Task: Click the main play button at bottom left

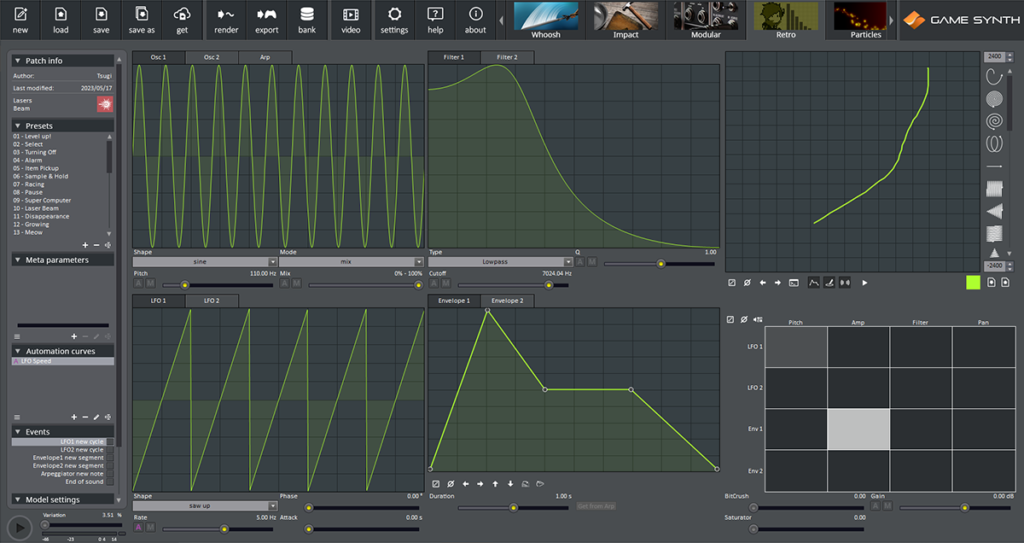Action: point(20,527)
